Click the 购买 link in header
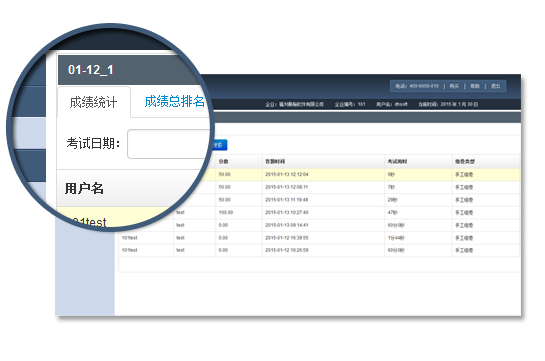 (x=454, y=86)
